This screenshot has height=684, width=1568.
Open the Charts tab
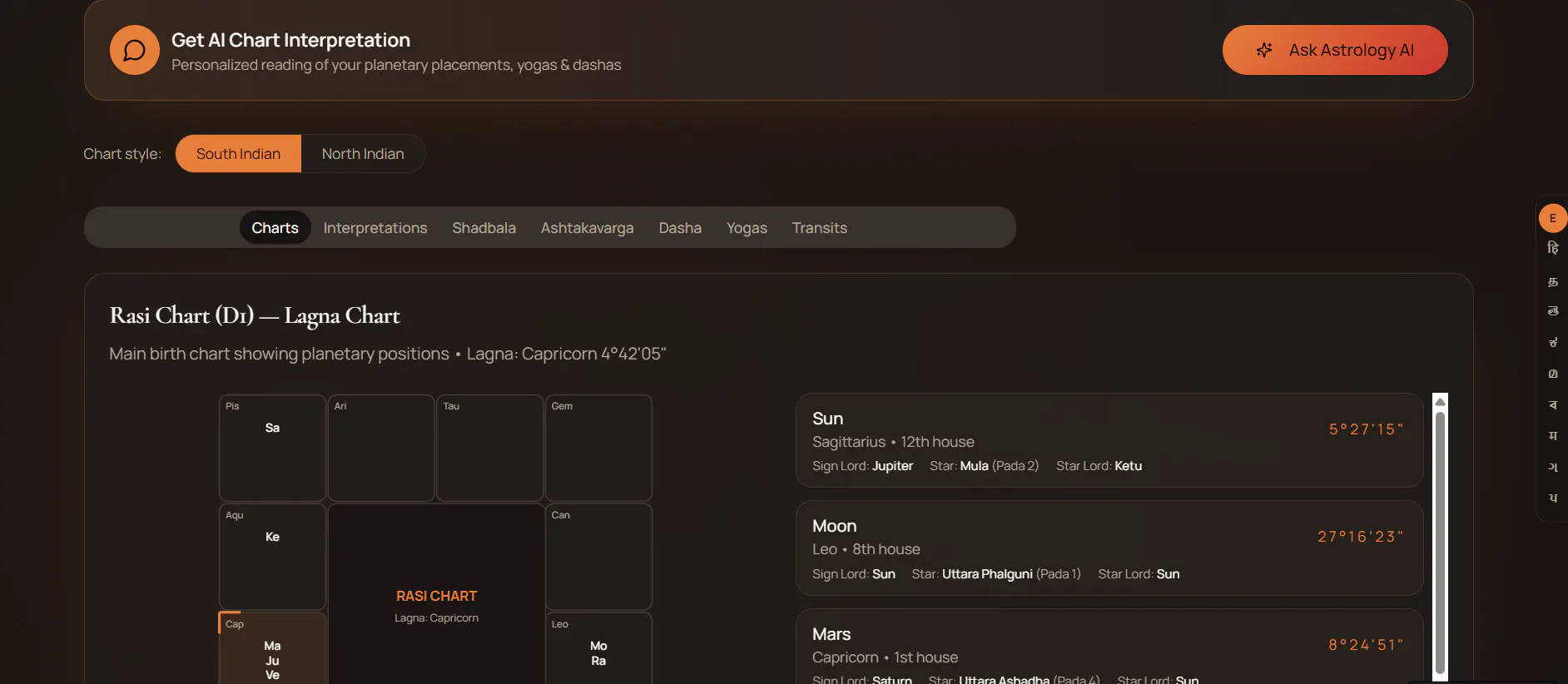(275, 227)
